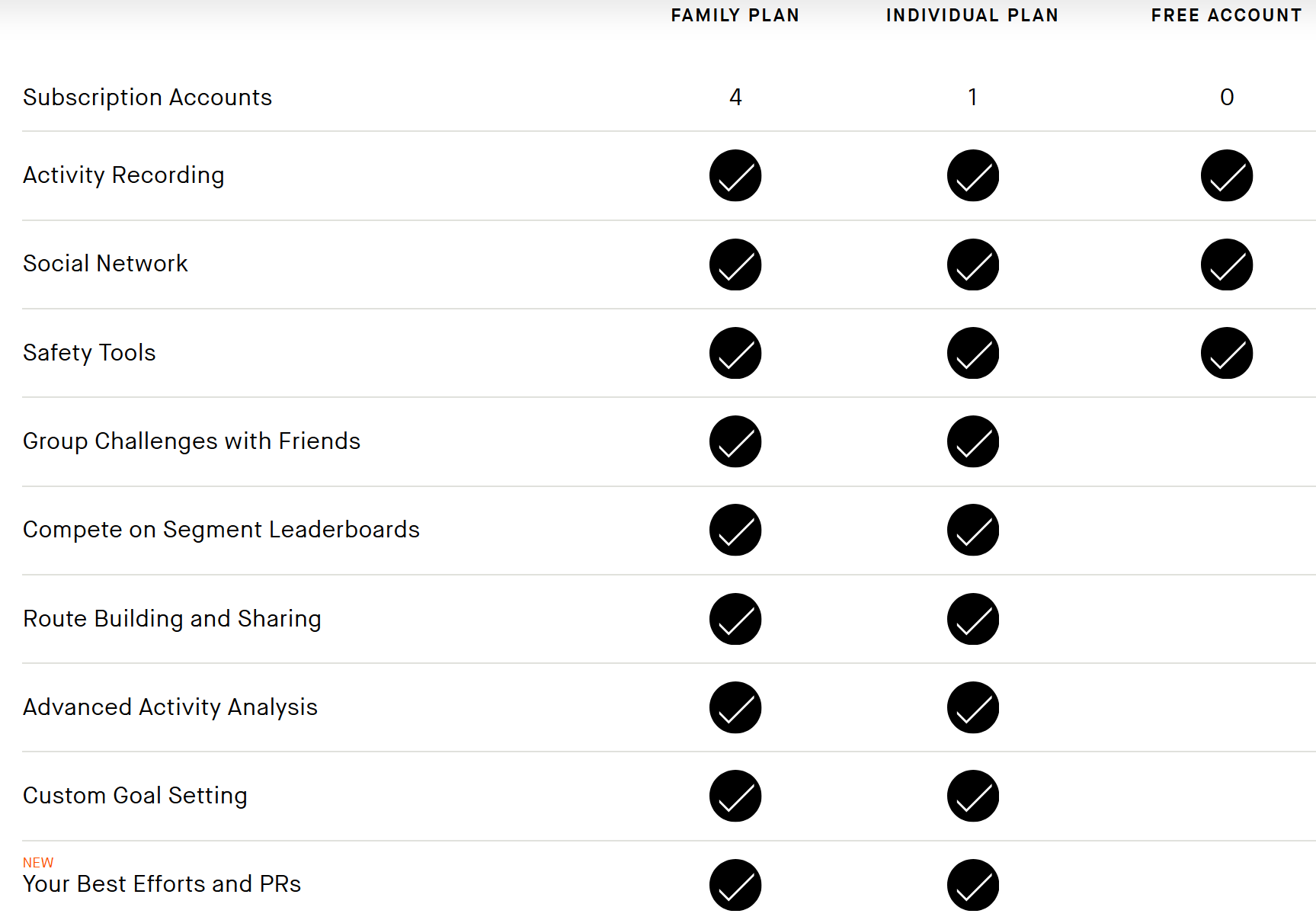Select the Free Account column header
The image size is (1316, 920).
[x=1226, y=15]
